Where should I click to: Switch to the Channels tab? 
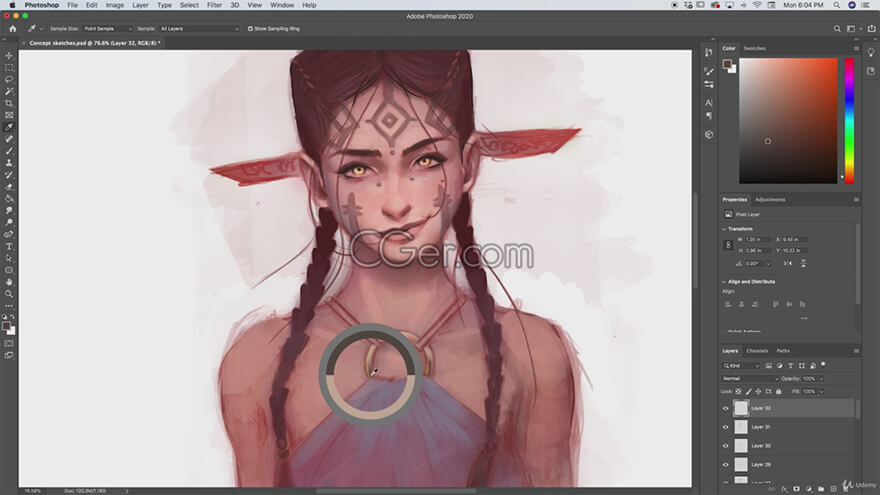point(757,351)
